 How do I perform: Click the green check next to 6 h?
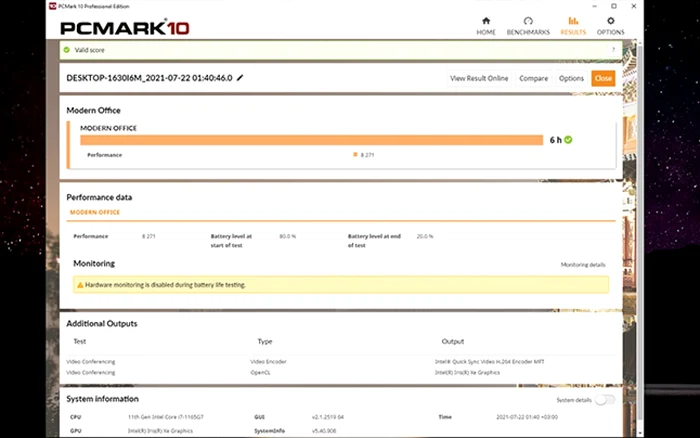point(568,140)
